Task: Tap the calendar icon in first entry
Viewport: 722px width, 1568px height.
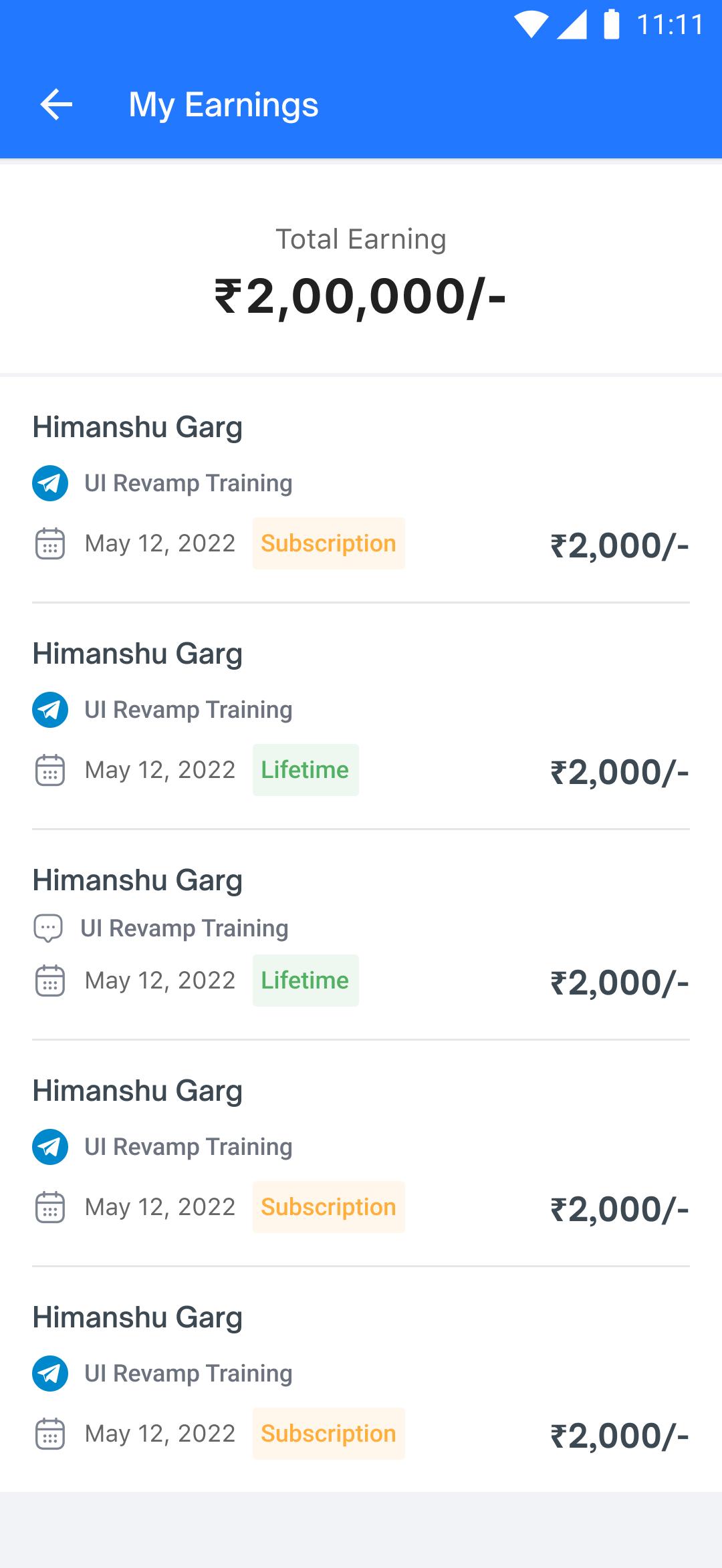Action: click(x=50, y=543)
